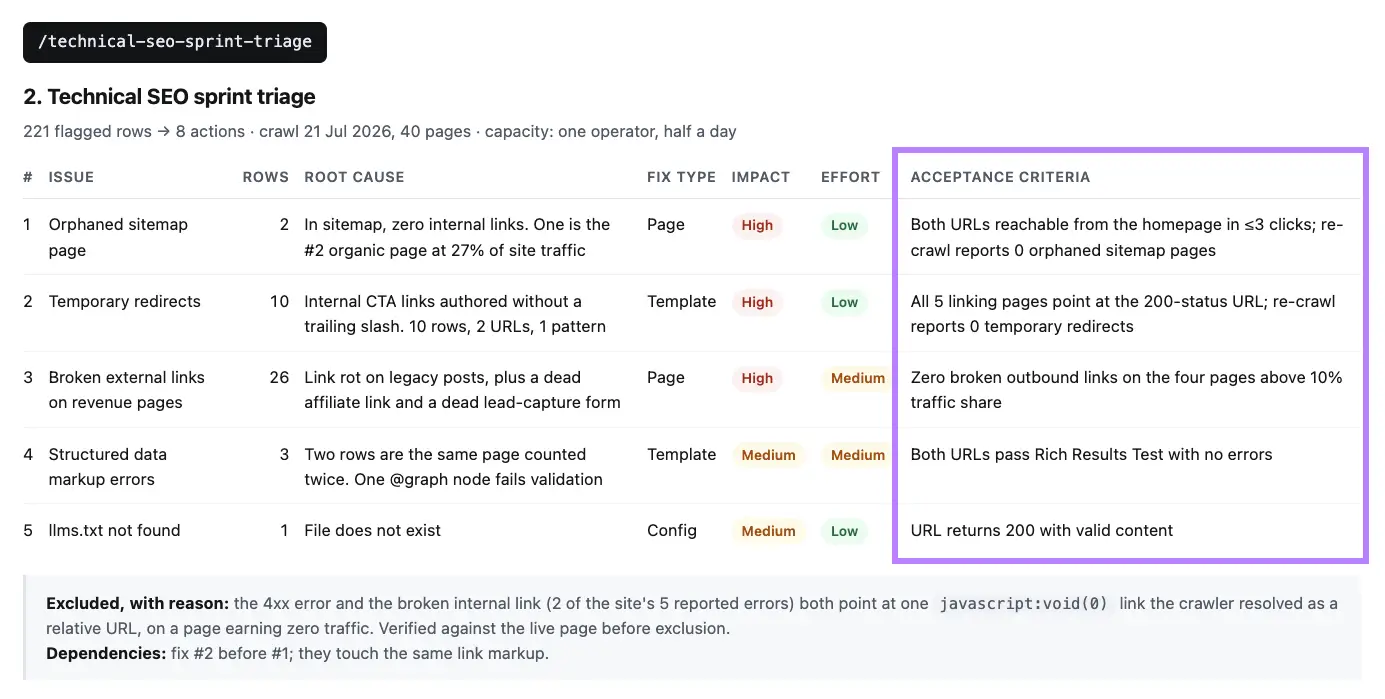This screenshot has width=1385, height=699.
Task: Click "Broken external links on revenue pages" cell
Action: (x=127, y=390)
